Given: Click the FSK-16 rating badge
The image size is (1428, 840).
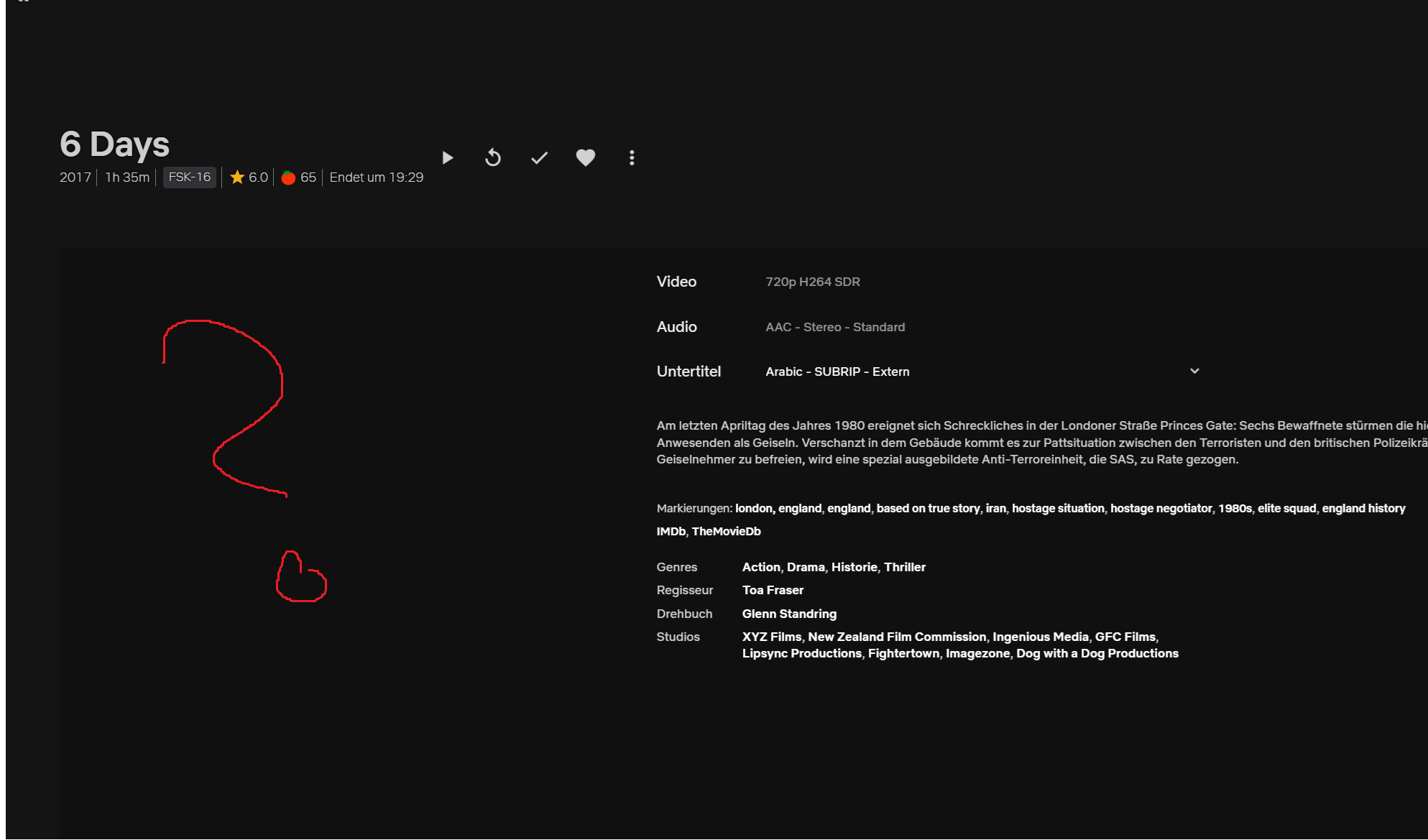Looking at the screenshot, I should click(189, 177).
